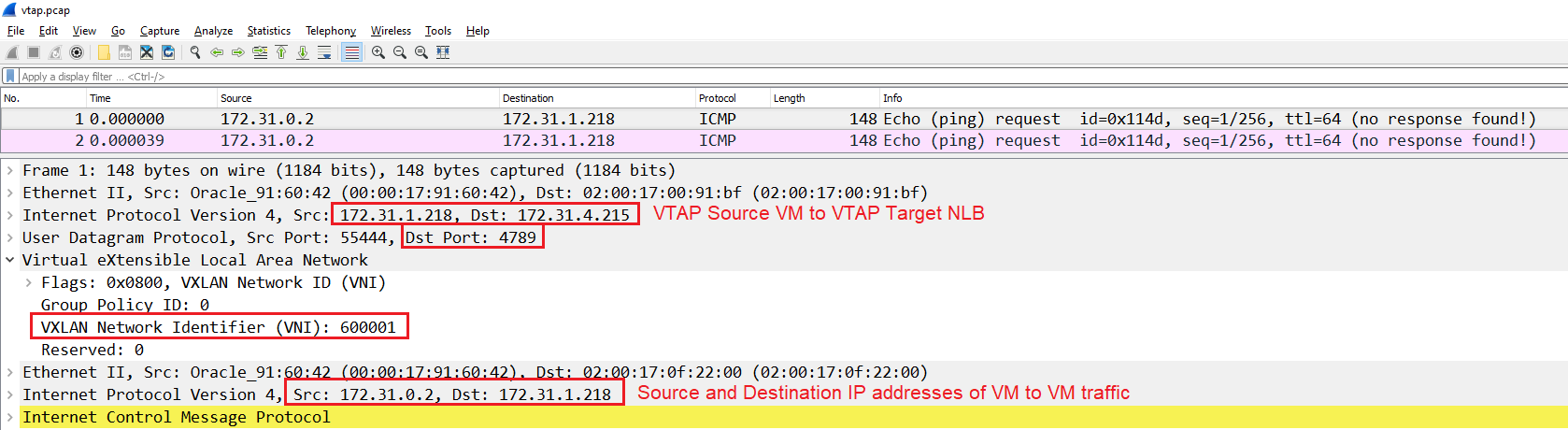1568x430 pixels.
Task: Click ICMP protocol cell in packet 2
Action: click(x=718, y=140)
